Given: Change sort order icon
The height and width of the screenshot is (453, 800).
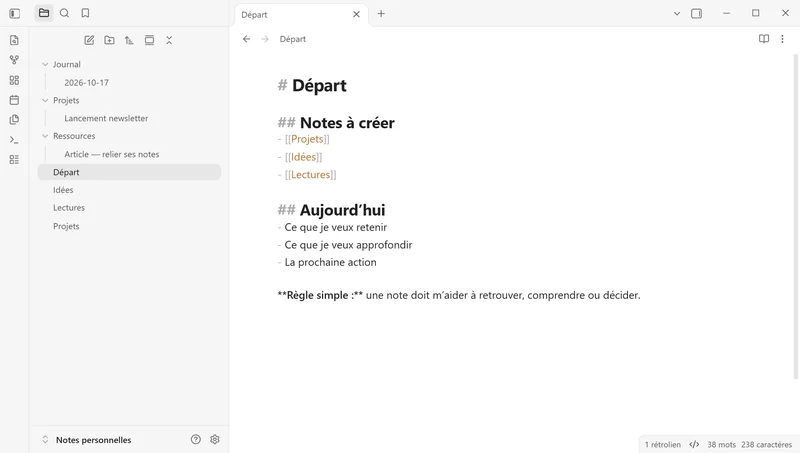Looking at the screenshot, I should pyautogui.click(x=129, y=40).
